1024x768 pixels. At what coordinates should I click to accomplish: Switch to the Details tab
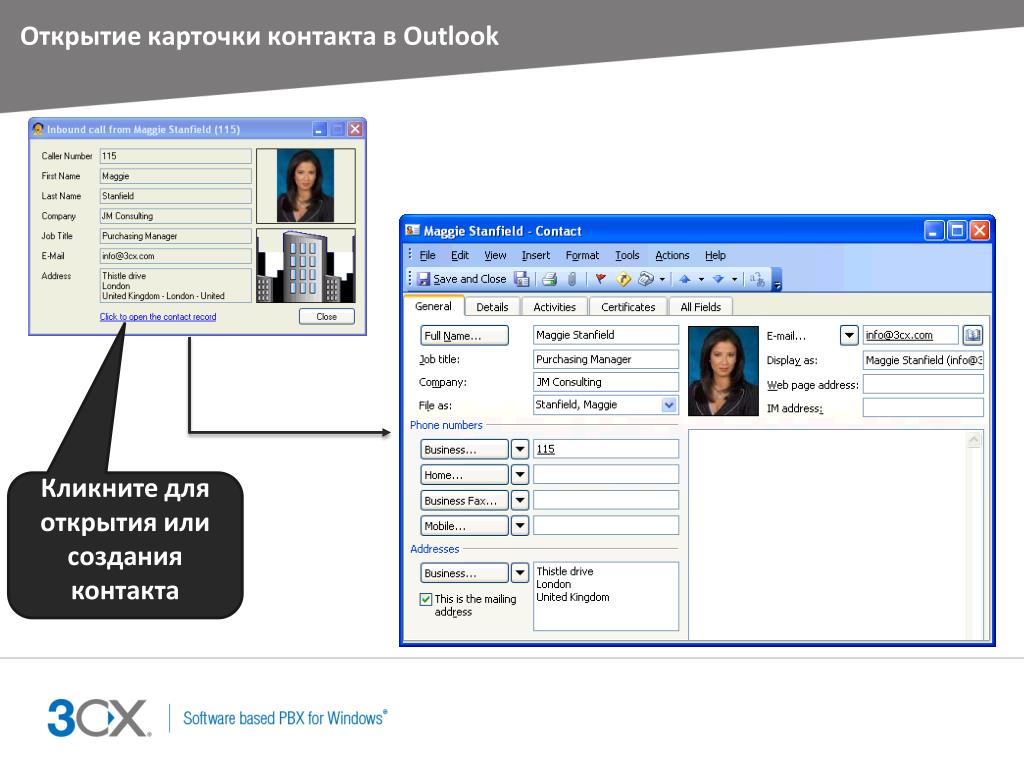[492, 307]
